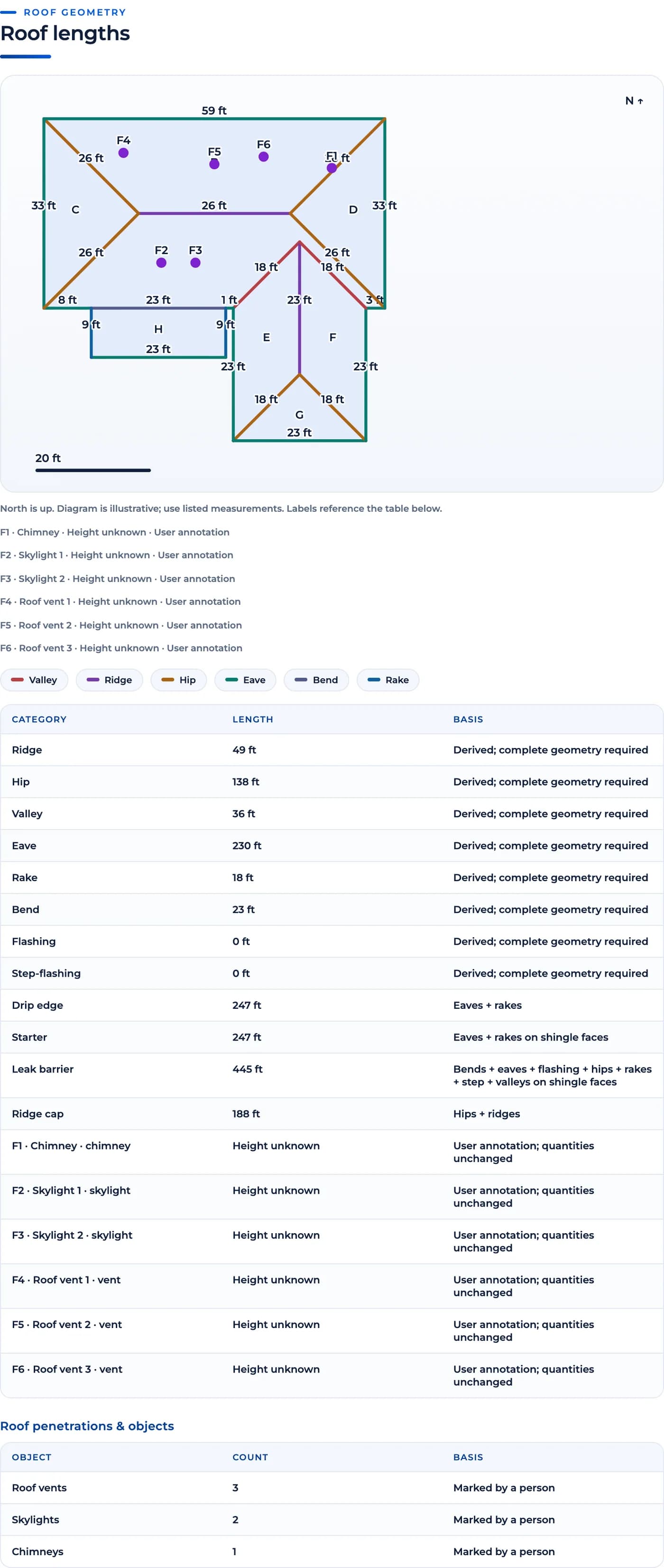This screenshot has width=664, height=1568.
Task: Click the '188 ft' Ridge cap length
Action: click(x=247, y=1114)
